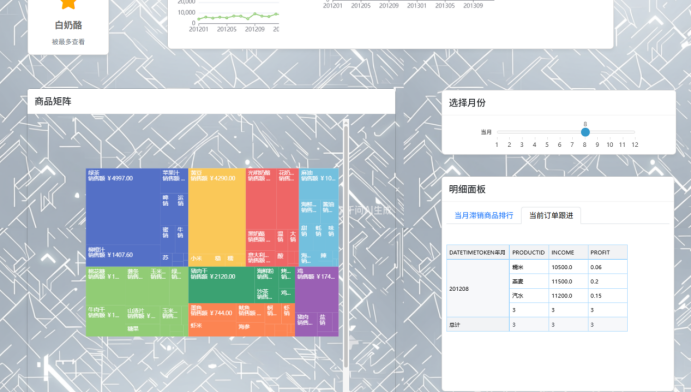Set month slider to tick 10
691x392 pixels.
(x=609, y=144)
